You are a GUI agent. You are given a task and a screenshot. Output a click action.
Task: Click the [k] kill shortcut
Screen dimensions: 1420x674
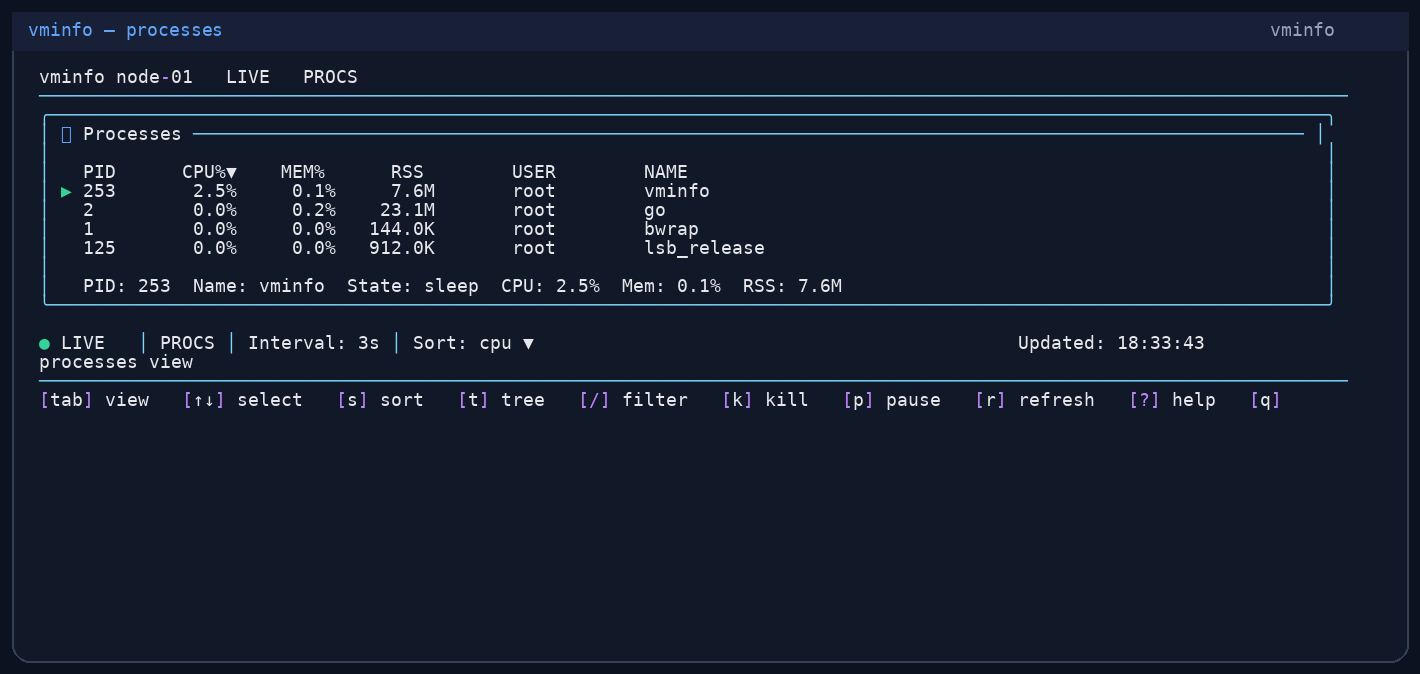(x=765, y=400)
